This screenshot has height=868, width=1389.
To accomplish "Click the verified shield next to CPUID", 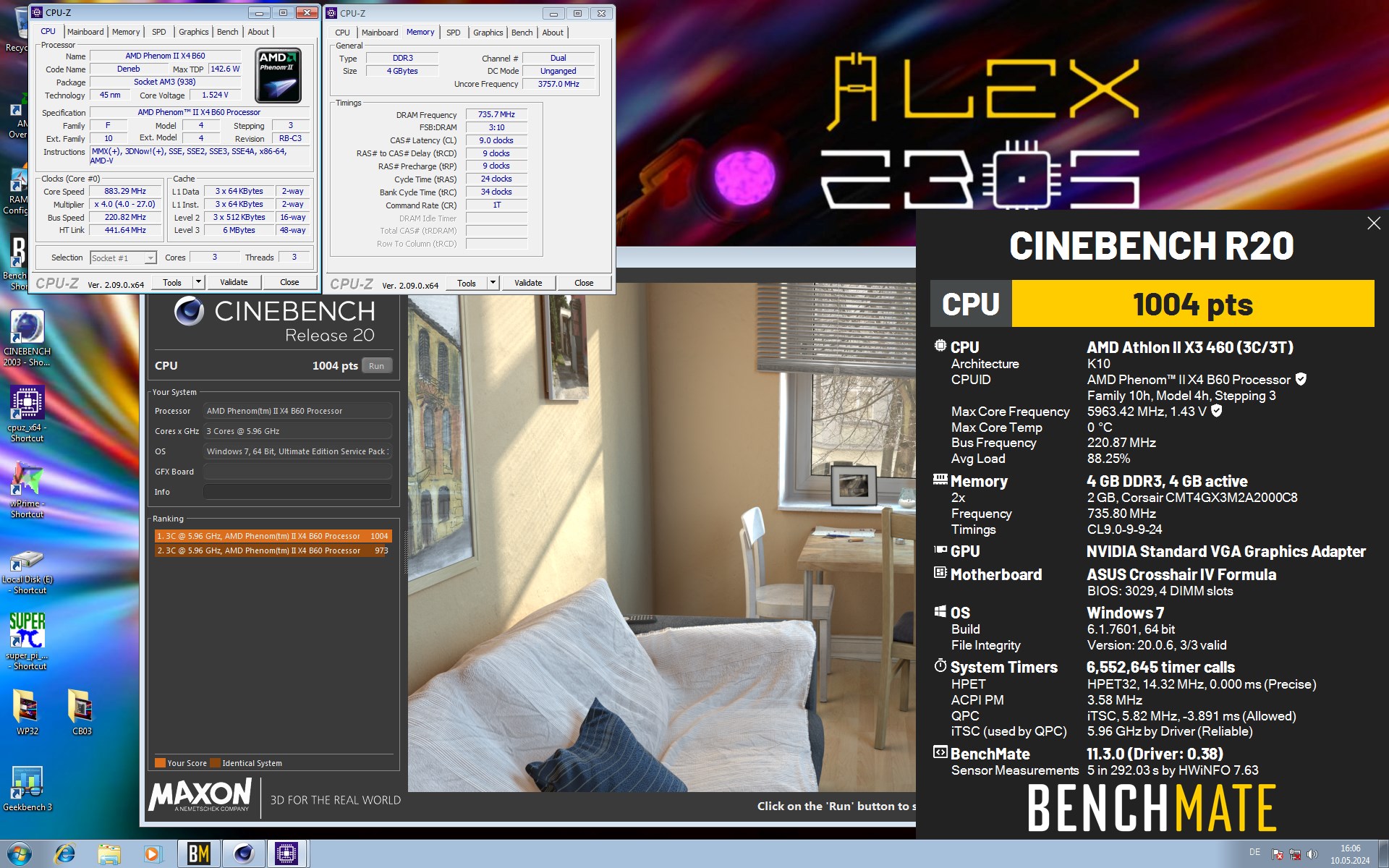I will click(1301, 379).
